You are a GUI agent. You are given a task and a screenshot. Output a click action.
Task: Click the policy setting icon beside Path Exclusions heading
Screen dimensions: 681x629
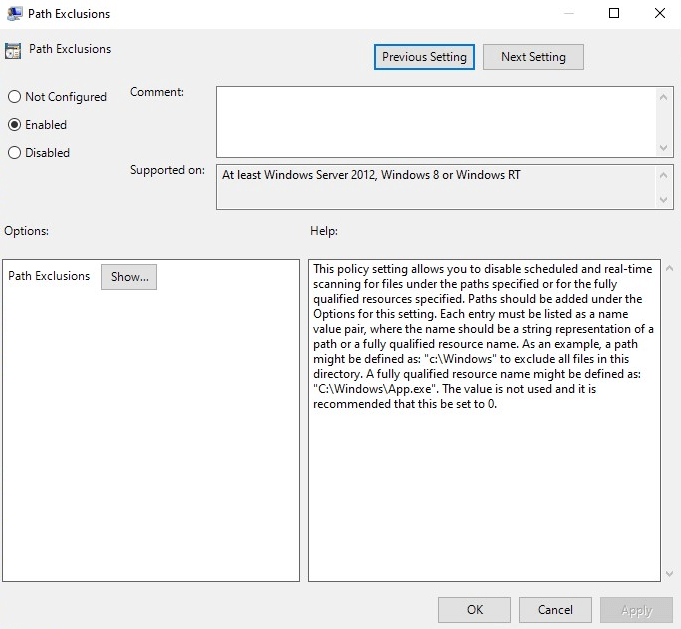(x=13, y=50)
